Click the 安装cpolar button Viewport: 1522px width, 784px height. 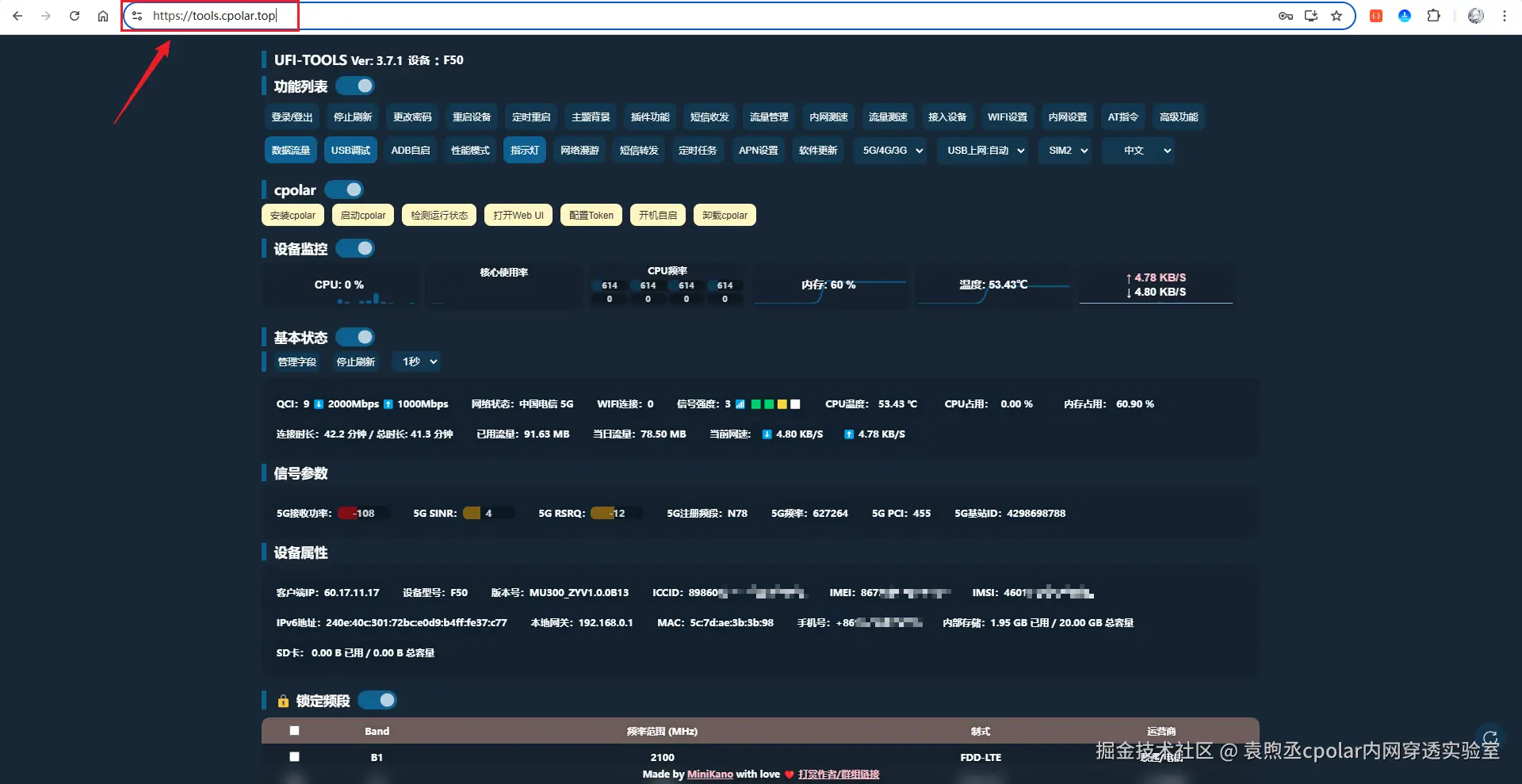point(293,216)
